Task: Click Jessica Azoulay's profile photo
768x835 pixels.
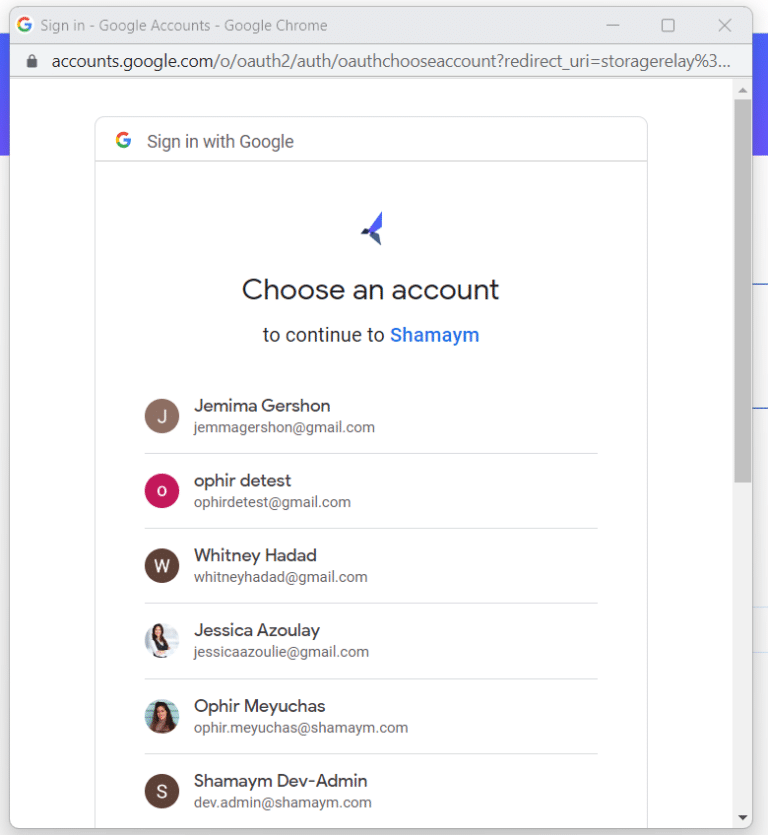Action: (162, 641)
